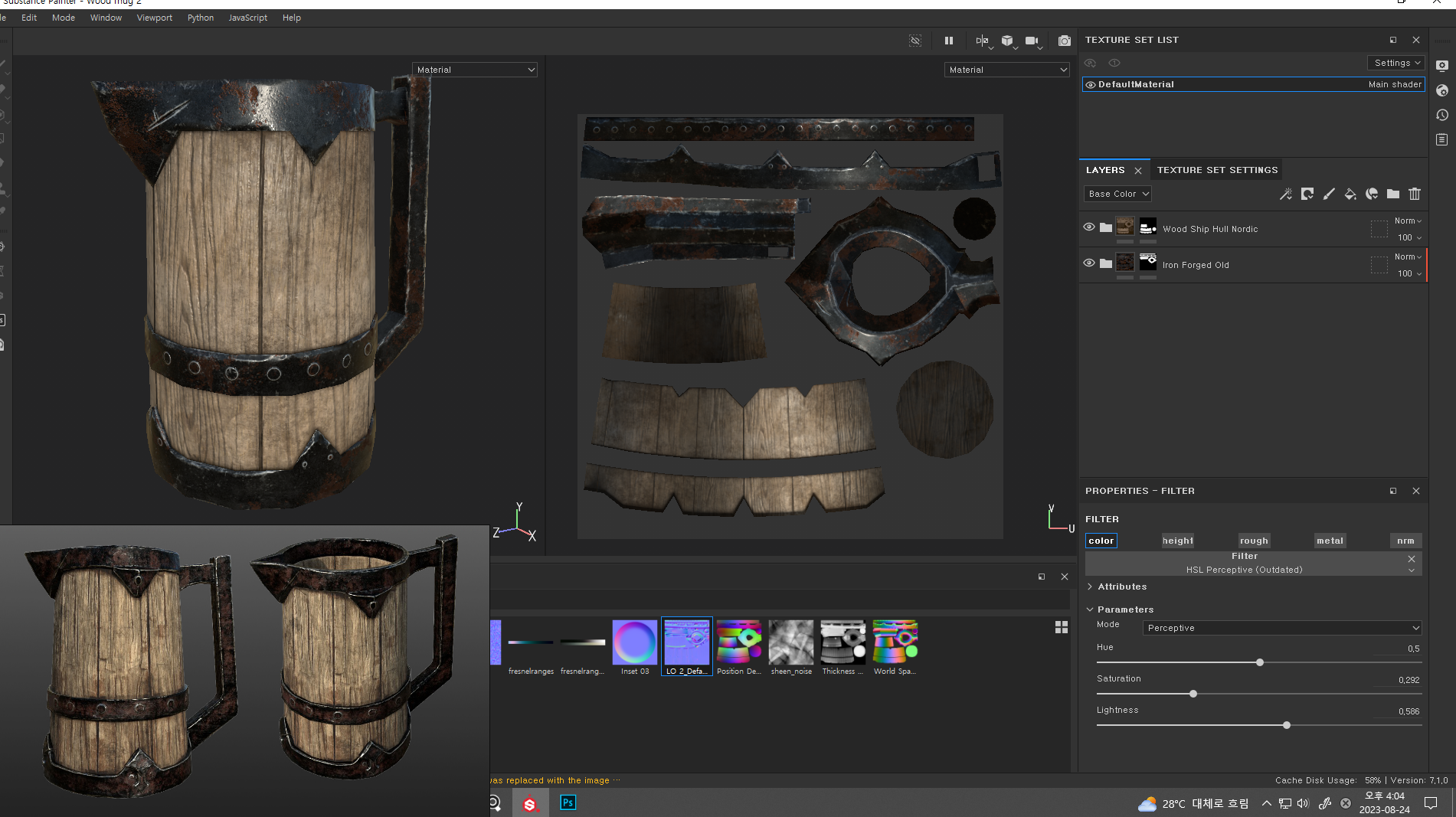Screen dimensions: 1456x817
Task: Select the sheen_noise thumbnail
Action: pos(791,643)
